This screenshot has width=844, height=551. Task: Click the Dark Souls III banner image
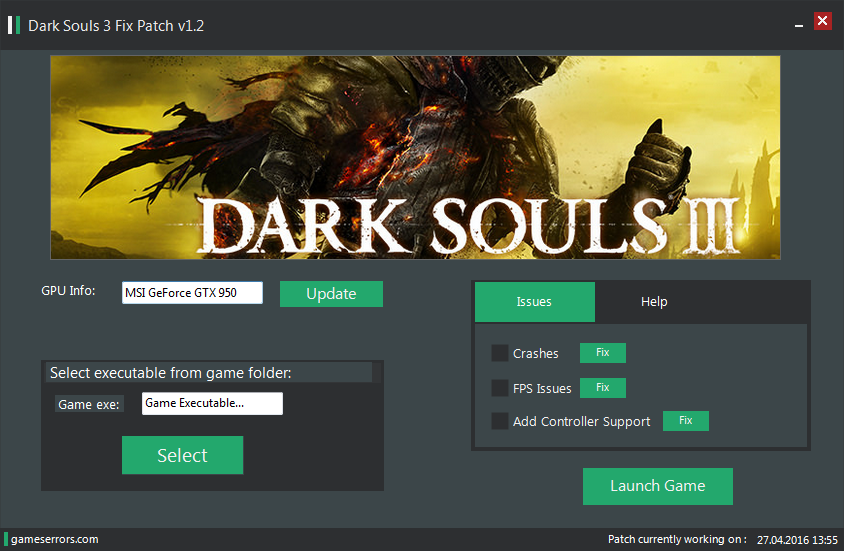[x=415, y=158]
